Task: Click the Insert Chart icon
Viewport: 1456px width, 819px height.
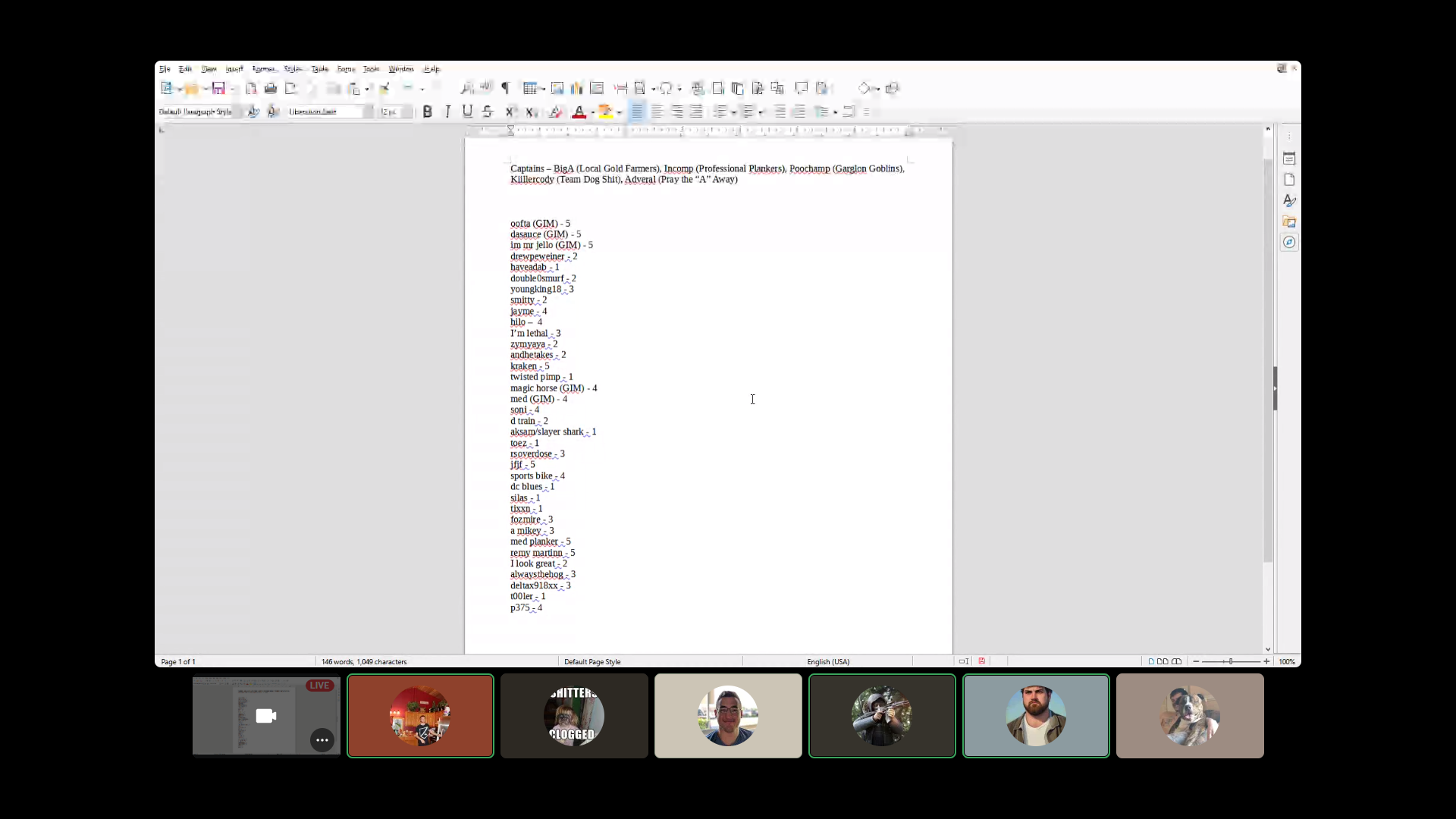Action: [x=577, y=88]
